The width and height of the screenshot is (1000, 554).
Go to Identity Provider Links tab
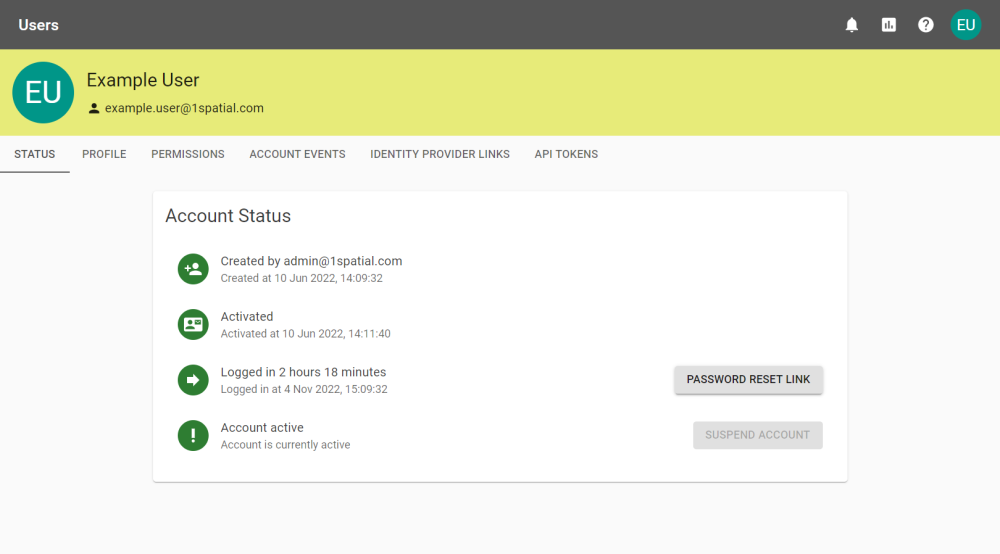tap(440, 154)
